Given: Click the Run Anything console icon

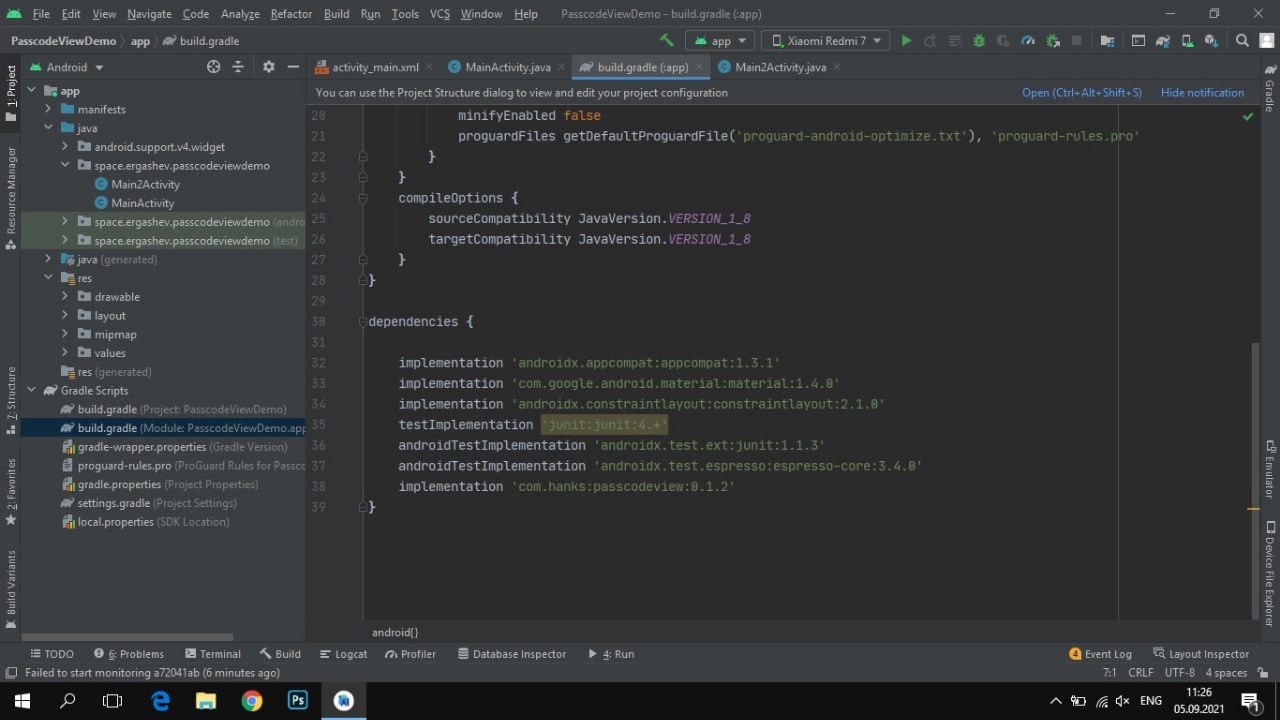Looking at the screenshot, I should pos(1138,41).
